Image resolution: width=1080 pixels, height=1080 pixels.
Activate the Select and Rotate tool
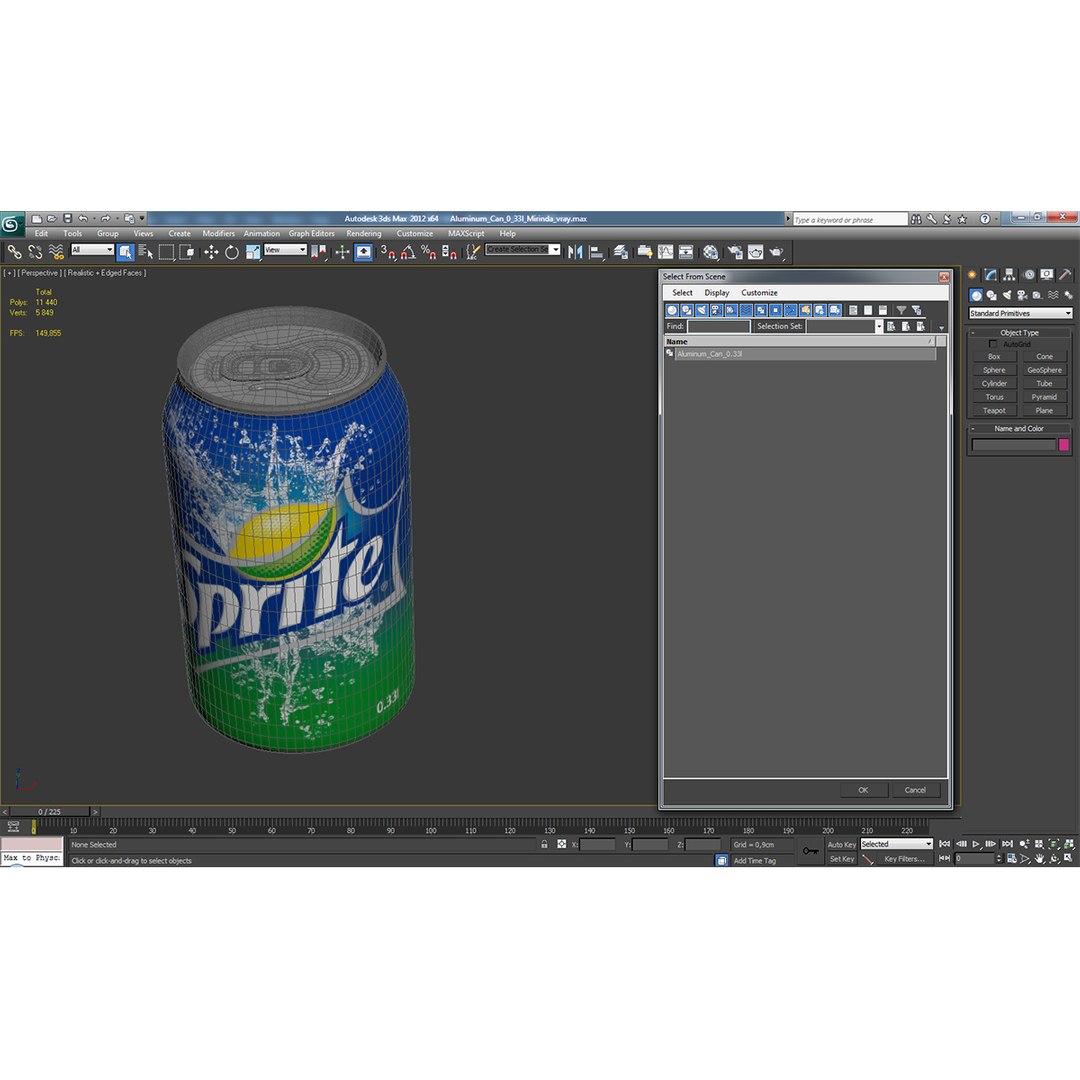pyautogui.click(x=231, y=252)
